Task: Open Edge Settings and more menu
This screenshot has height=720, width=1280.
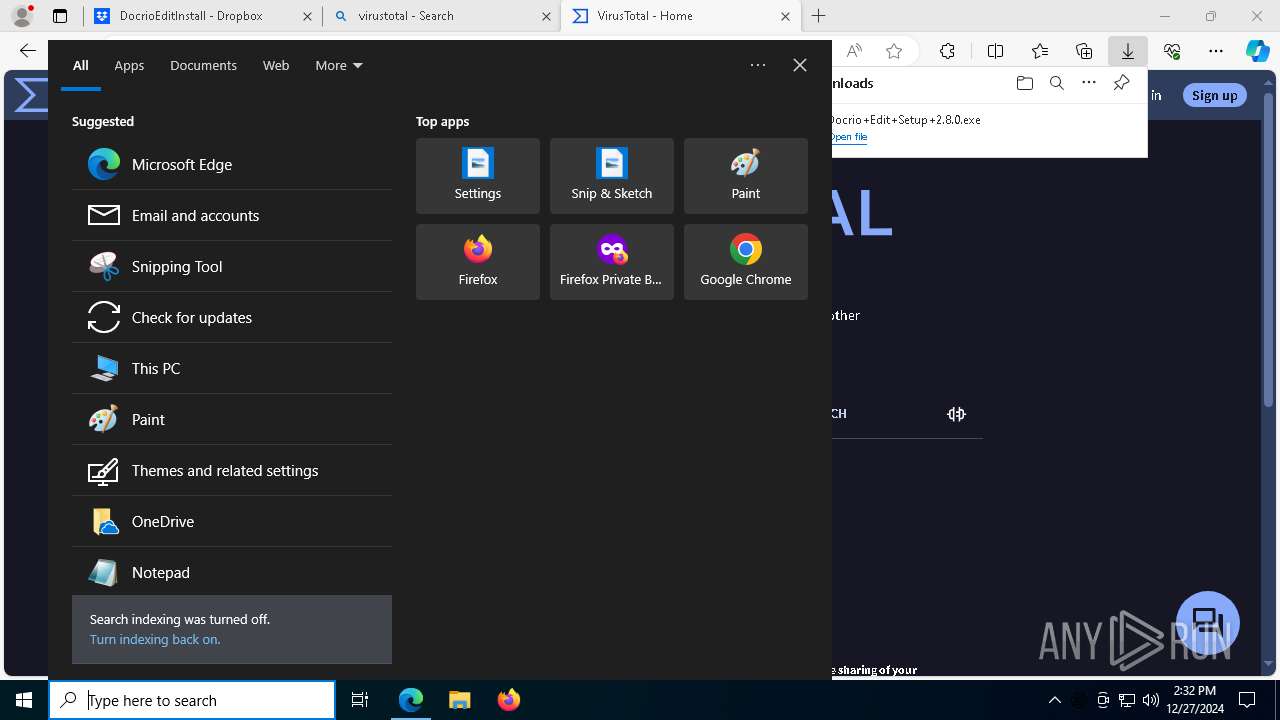Action: [1216, 51]
